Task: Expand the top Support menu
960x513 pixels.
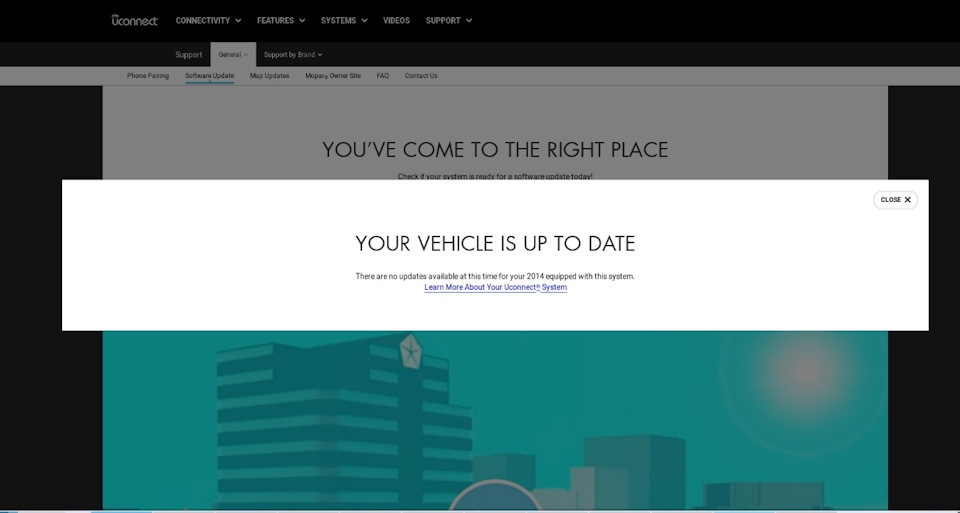Action: coord(449,21)
